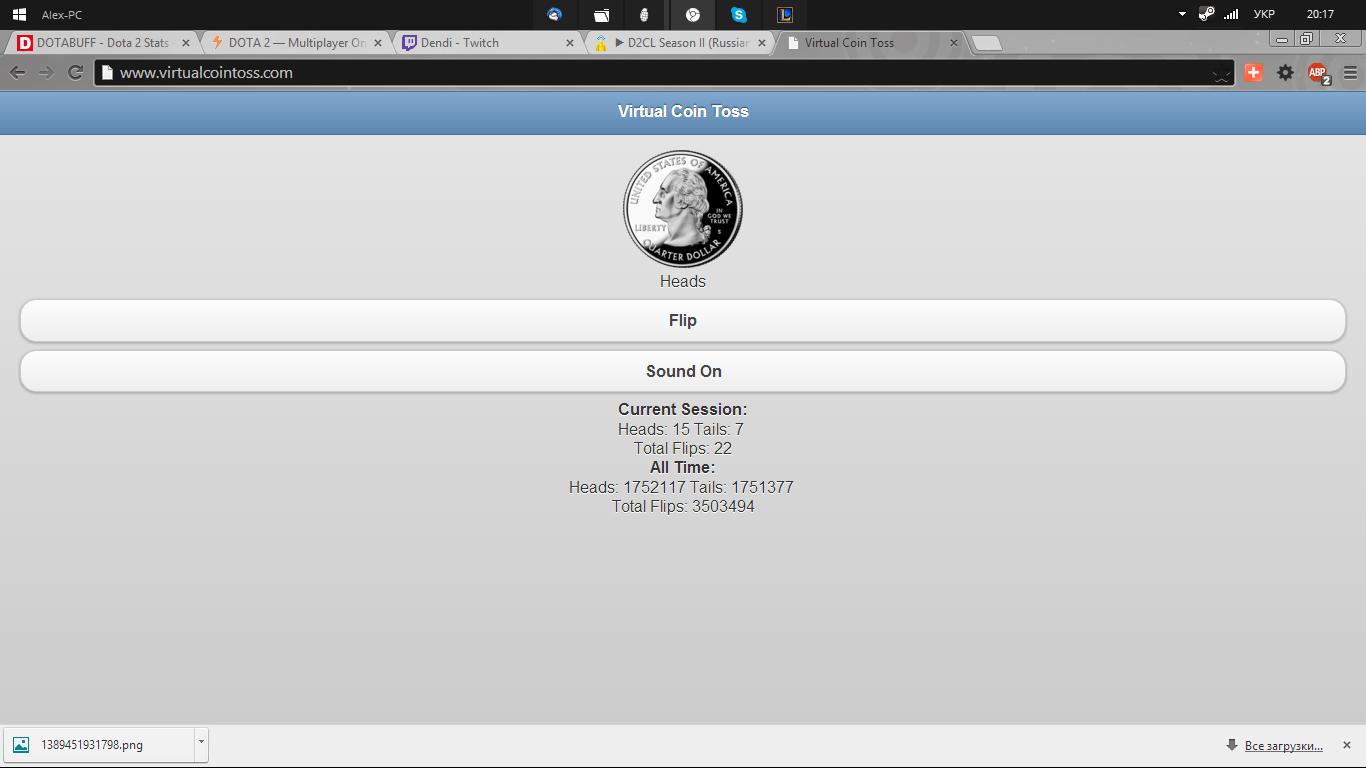1366x768 pixels.
Task: Click the Windows Start icon
Action: (x=19, y=14)
